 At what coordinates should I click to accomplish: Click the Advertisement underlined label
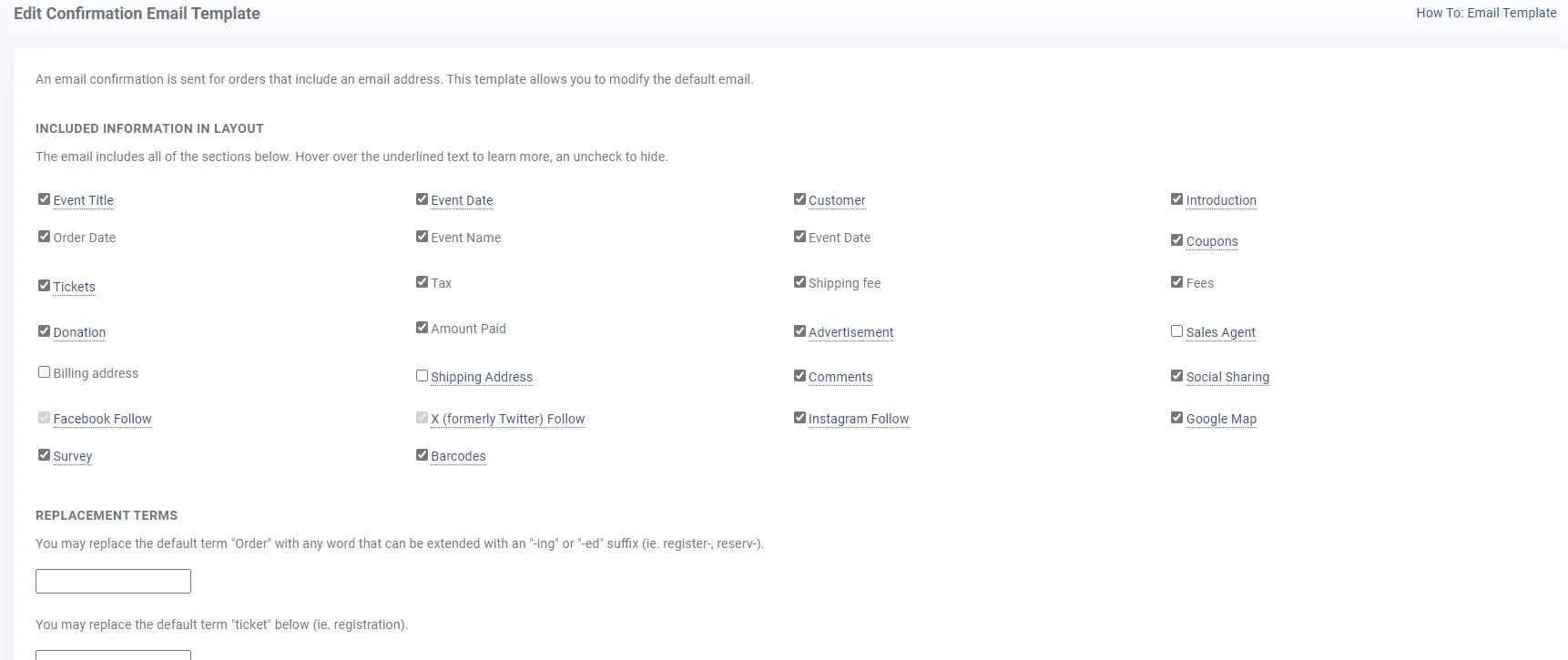click(850, 332)
